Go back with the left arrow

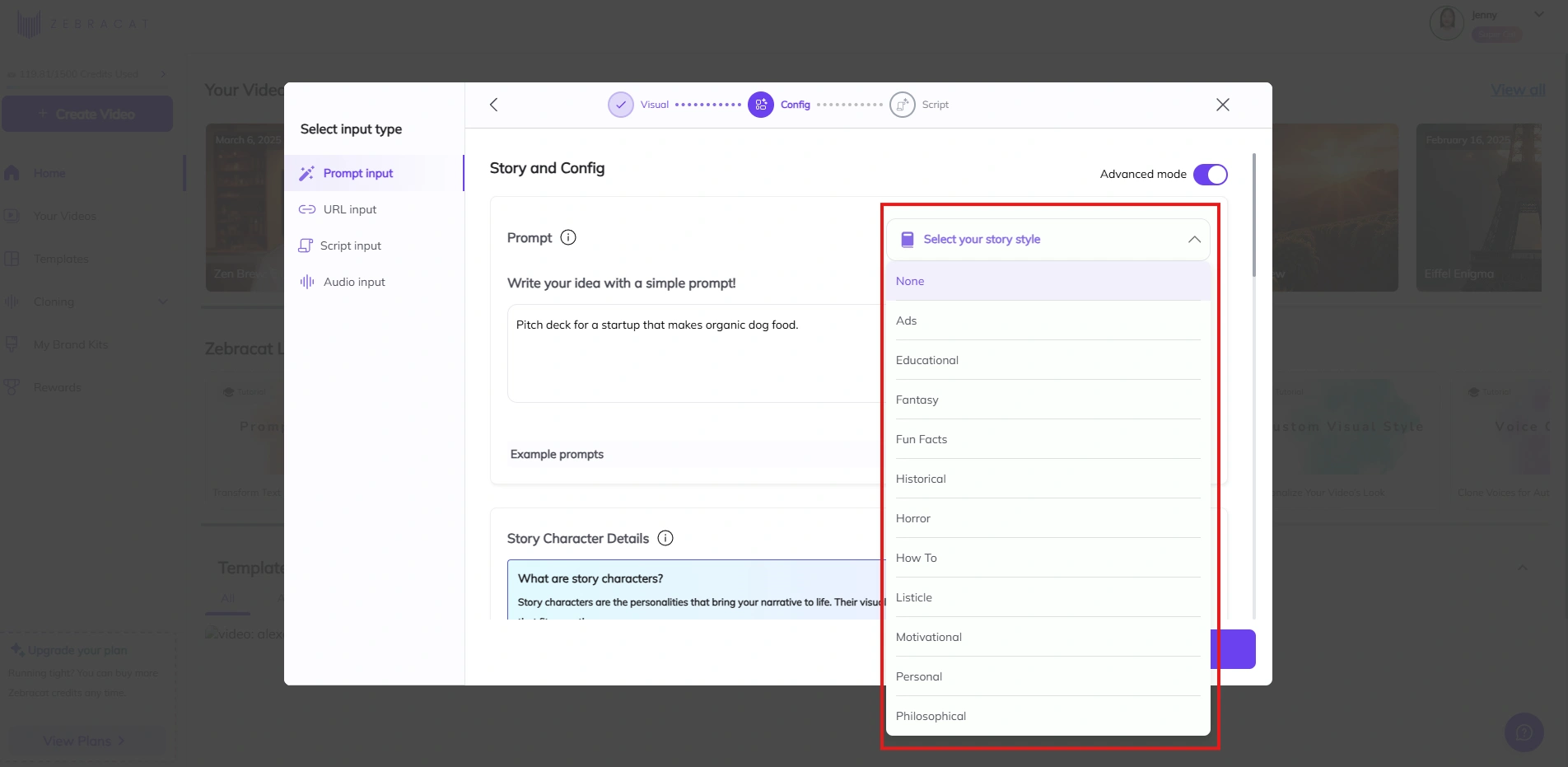[494, 105]
